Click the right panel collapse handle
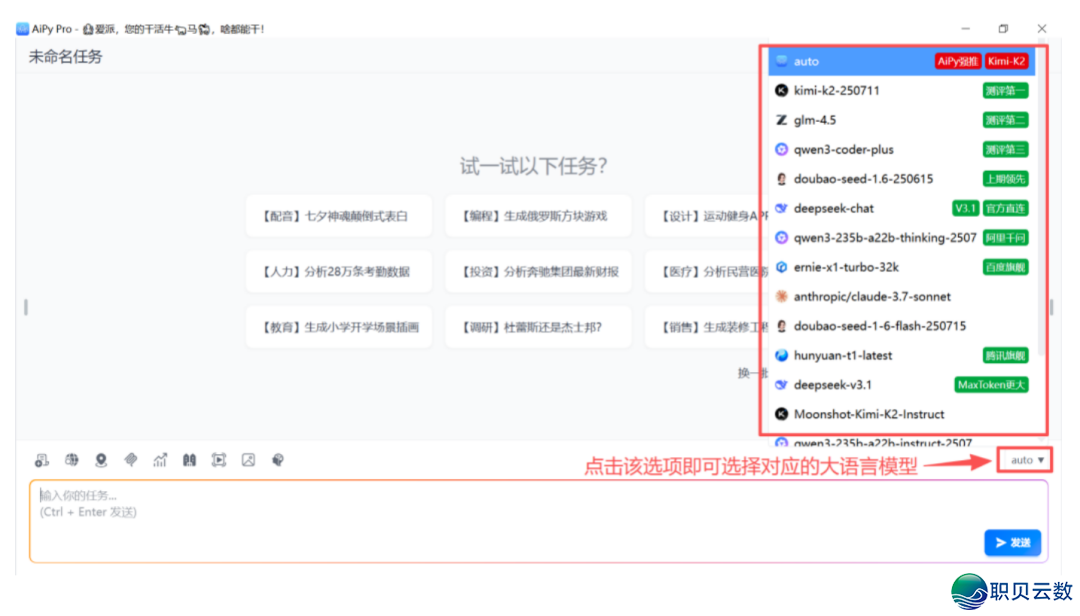This screenshot has width=1080, height=616. coord(1051,307)
